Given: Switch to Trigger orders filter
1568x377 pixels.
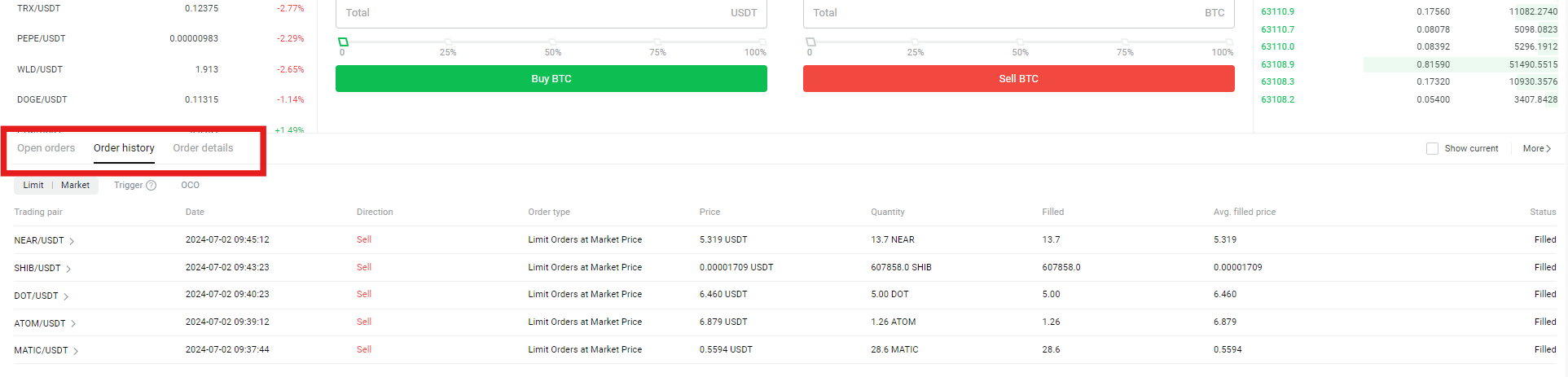Looking at the screenshot, I should click(x=128, y=186).
